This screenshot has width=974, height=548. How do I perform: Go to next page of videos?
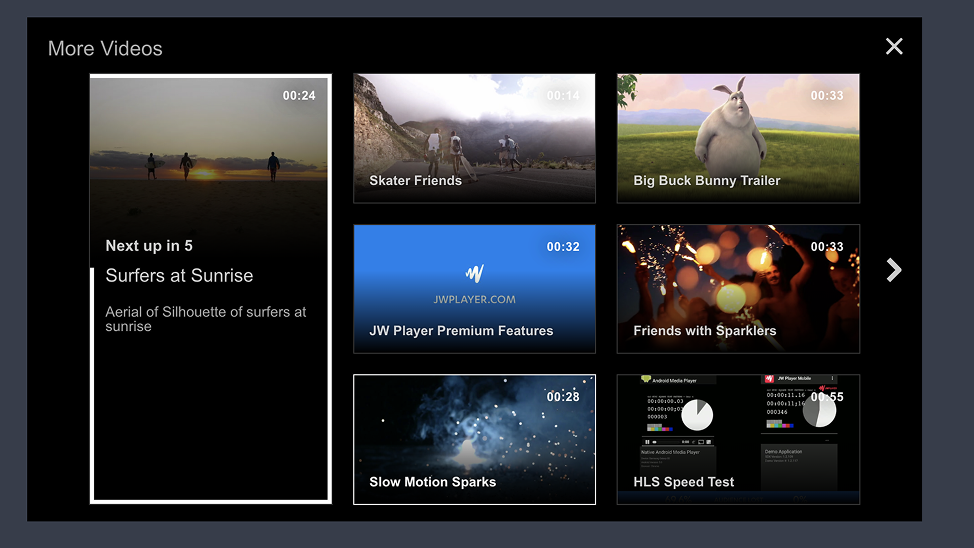(x=894, y=270)
